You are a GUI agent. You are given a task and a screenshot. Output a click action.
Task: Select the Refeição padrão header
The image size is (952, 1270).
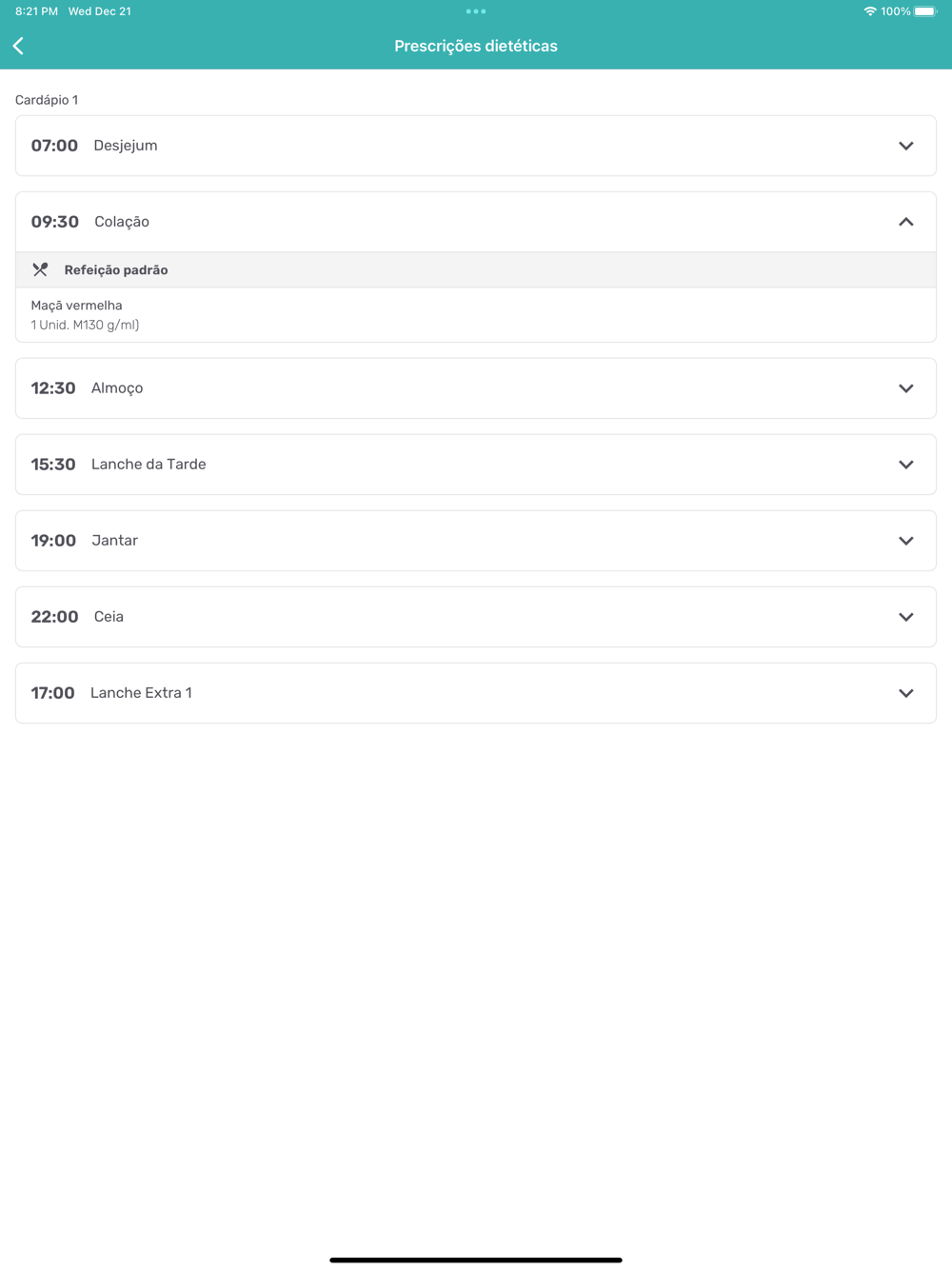click(x=116, y=270)
